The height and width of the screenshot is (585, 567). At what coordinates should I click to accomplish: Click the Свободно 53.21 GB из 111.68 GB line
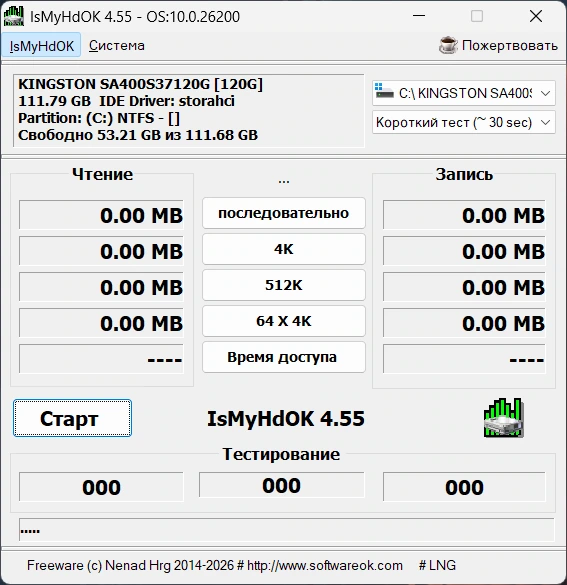tap(138, 135)
